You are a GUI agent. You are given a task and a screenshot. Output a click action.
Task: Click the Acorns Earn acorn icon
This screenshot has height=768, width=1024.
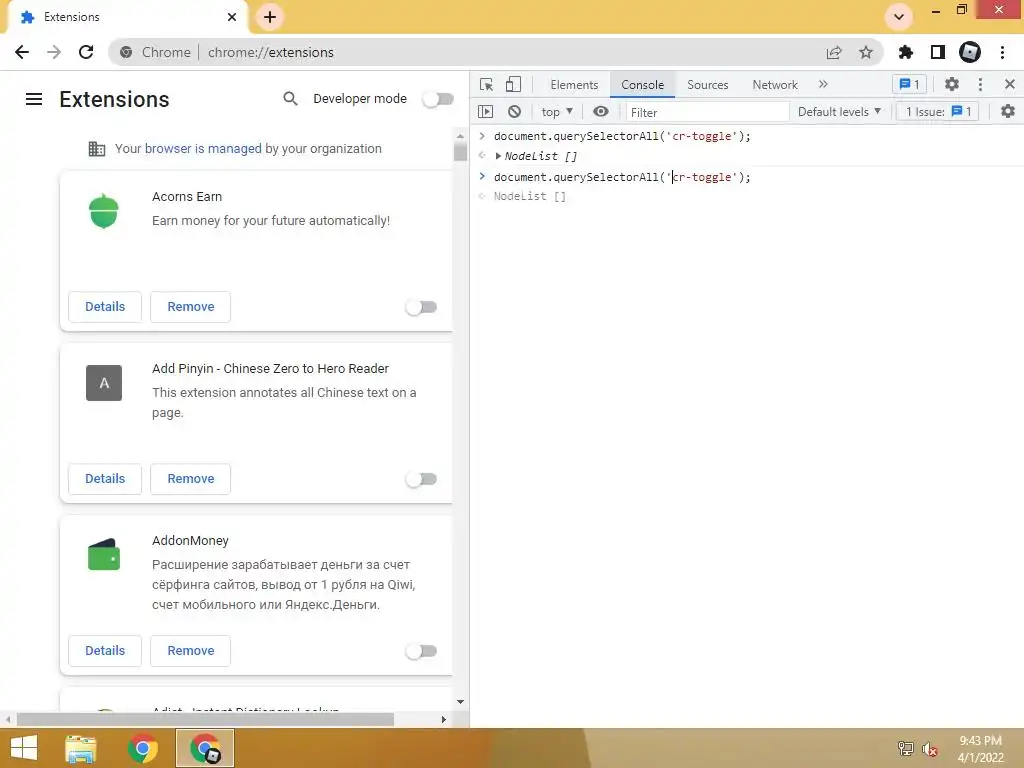[x=104, y=211]
